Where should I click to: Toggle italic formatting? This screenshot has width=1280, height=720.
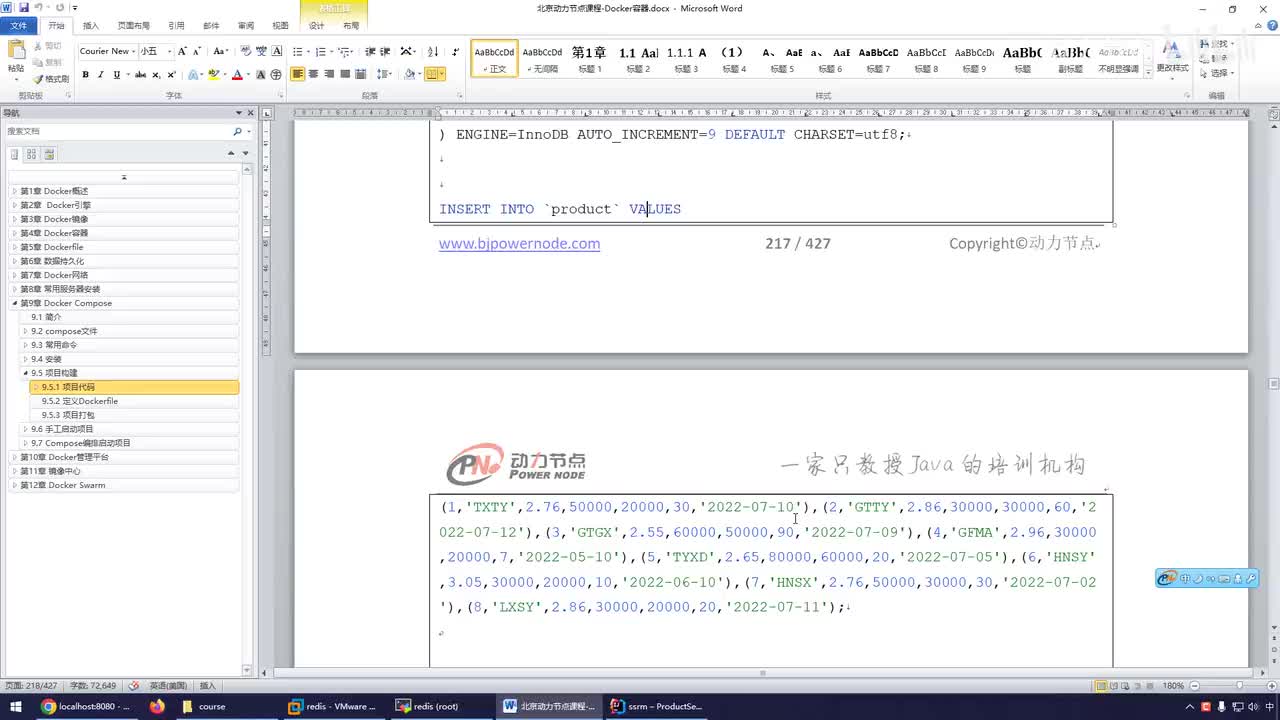[101, 75]
